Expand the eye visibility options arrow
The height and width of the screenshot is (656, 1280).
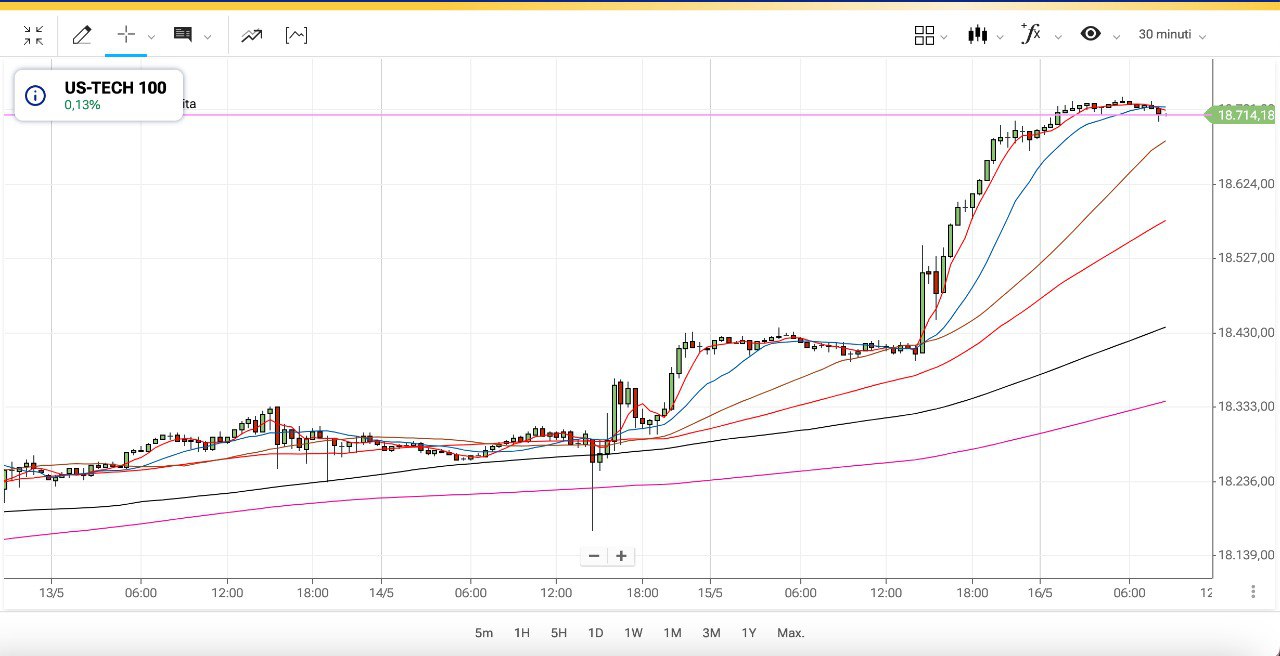click(x=1116, y=38)
